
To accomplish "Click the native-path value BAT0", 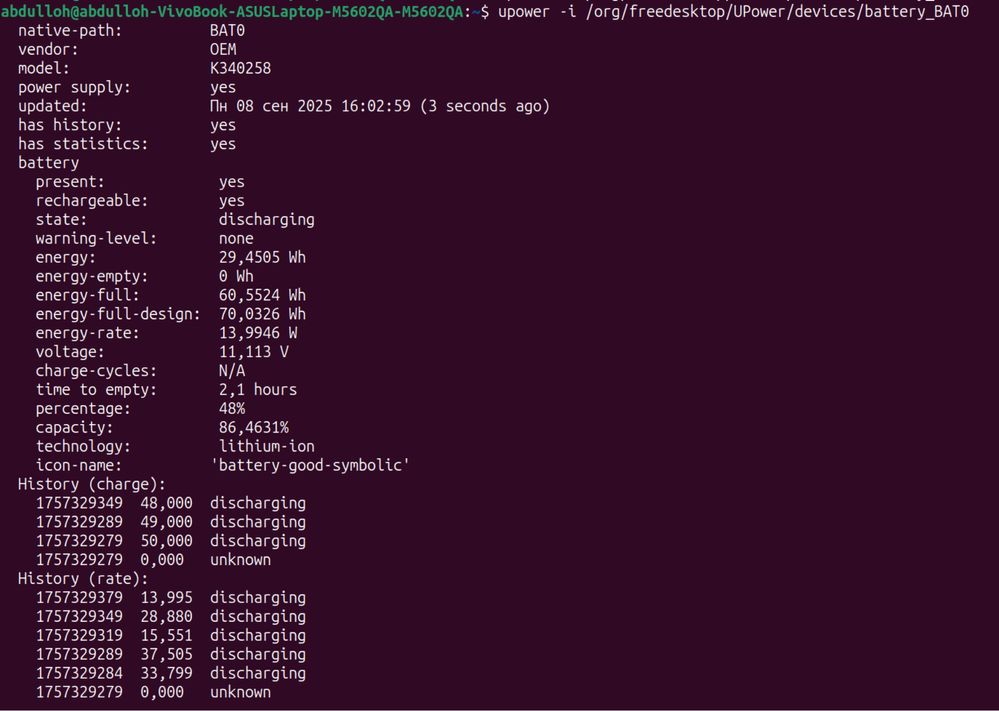I will click(227, 31).
